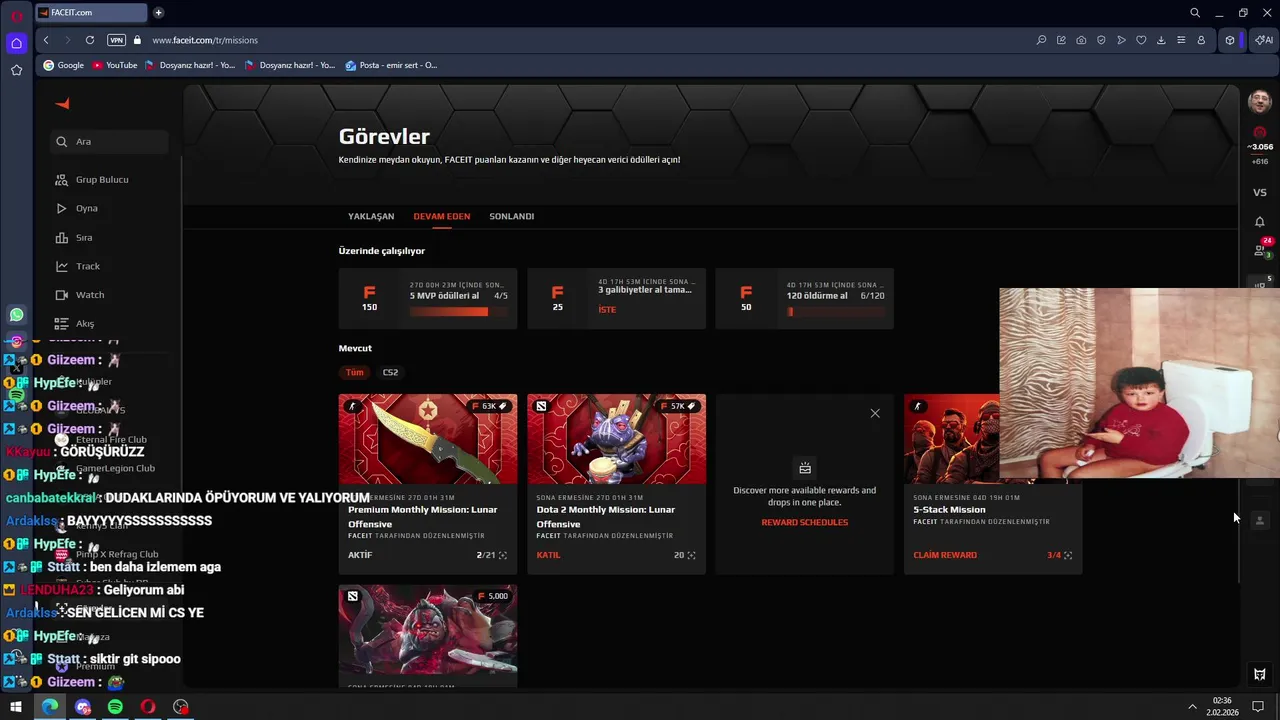Click CLAIM REWARD on 5-Stack Mission

pyautogui.click(x=945, y=555)
